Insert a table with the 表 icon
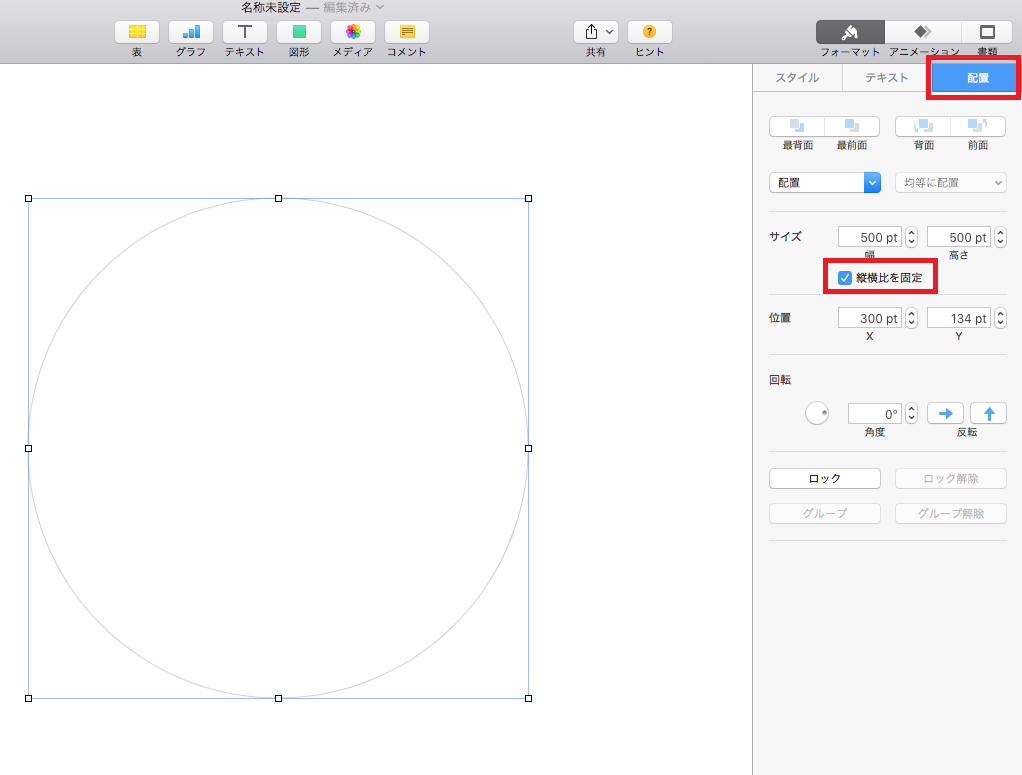The width and height of the screenshot is (1022, 775). click(x=137, y=32)
